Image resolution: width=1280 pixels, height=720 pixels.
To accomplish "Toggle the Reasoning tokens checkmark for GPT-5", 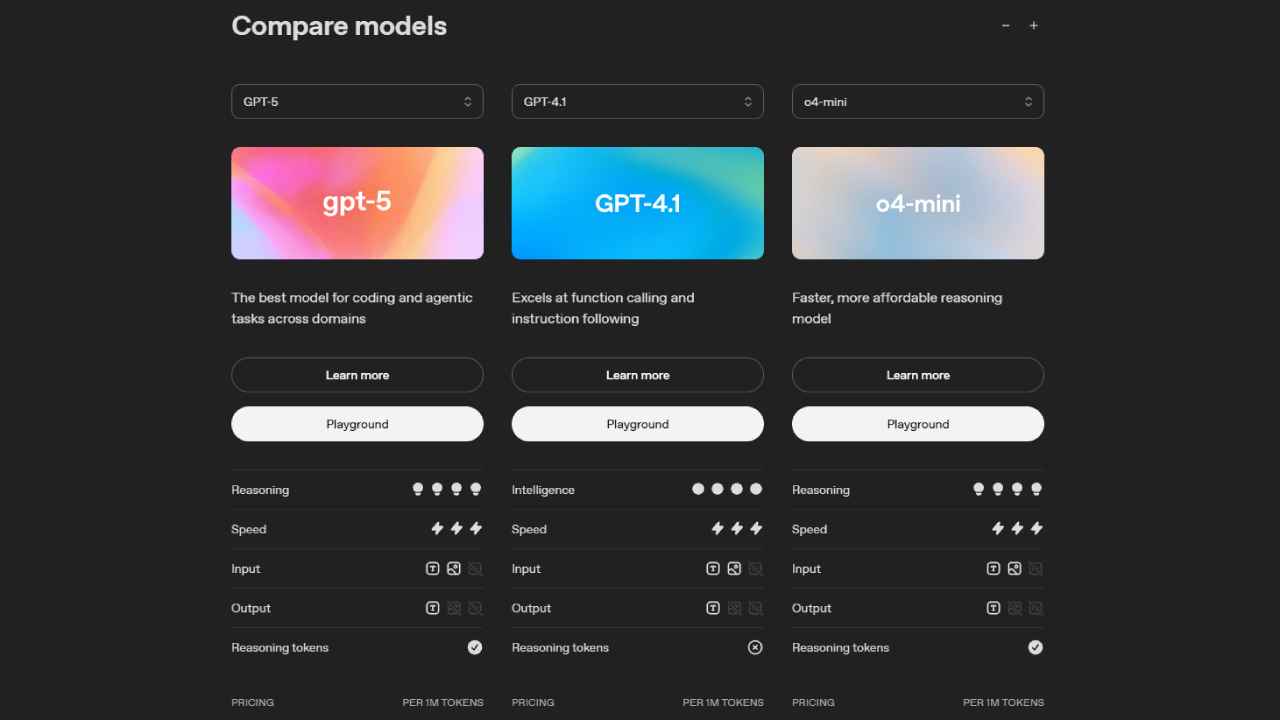I will click(x=475, y=647).
